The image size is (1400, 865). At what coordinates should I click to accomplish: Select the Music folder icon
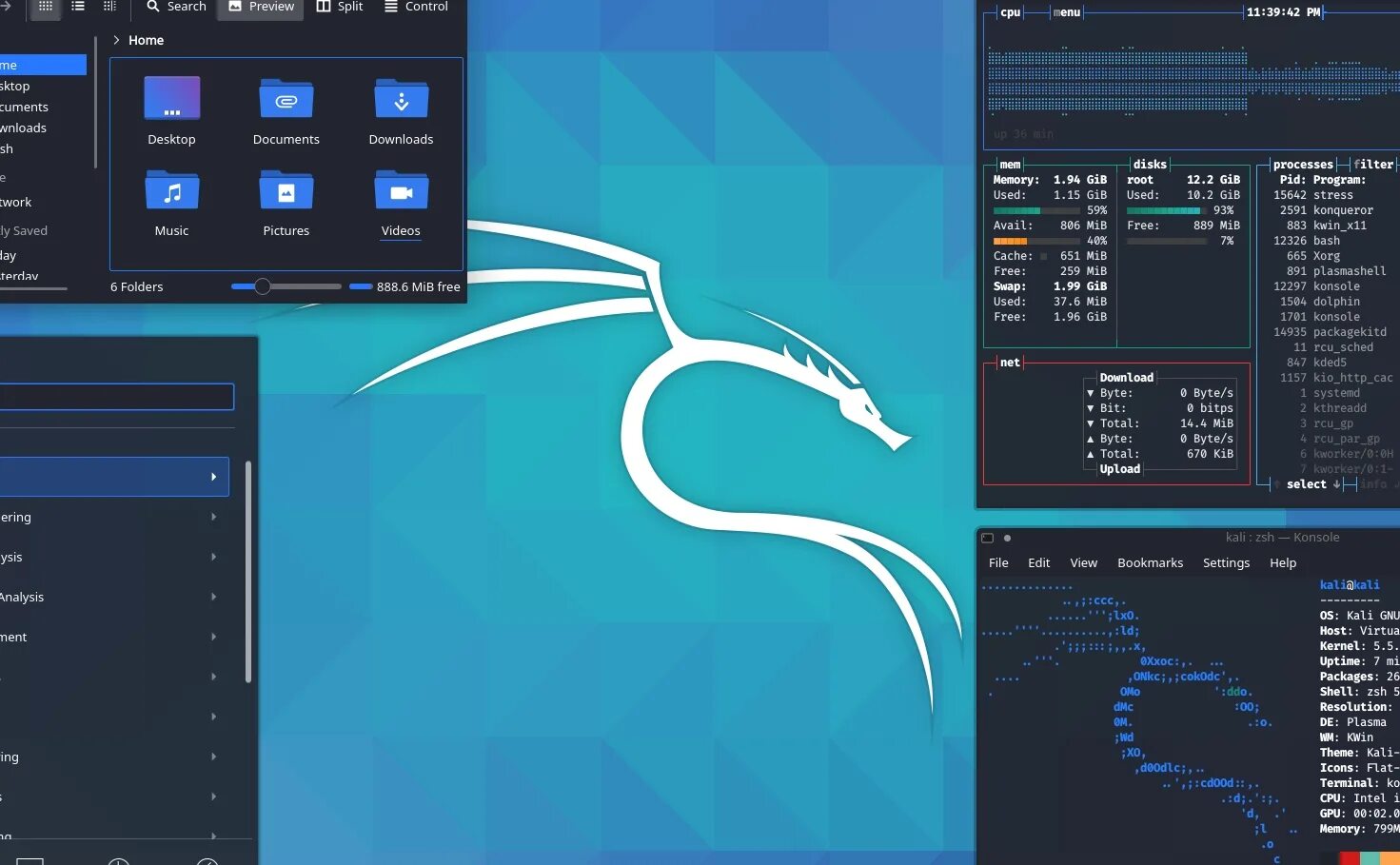(172, 190)
